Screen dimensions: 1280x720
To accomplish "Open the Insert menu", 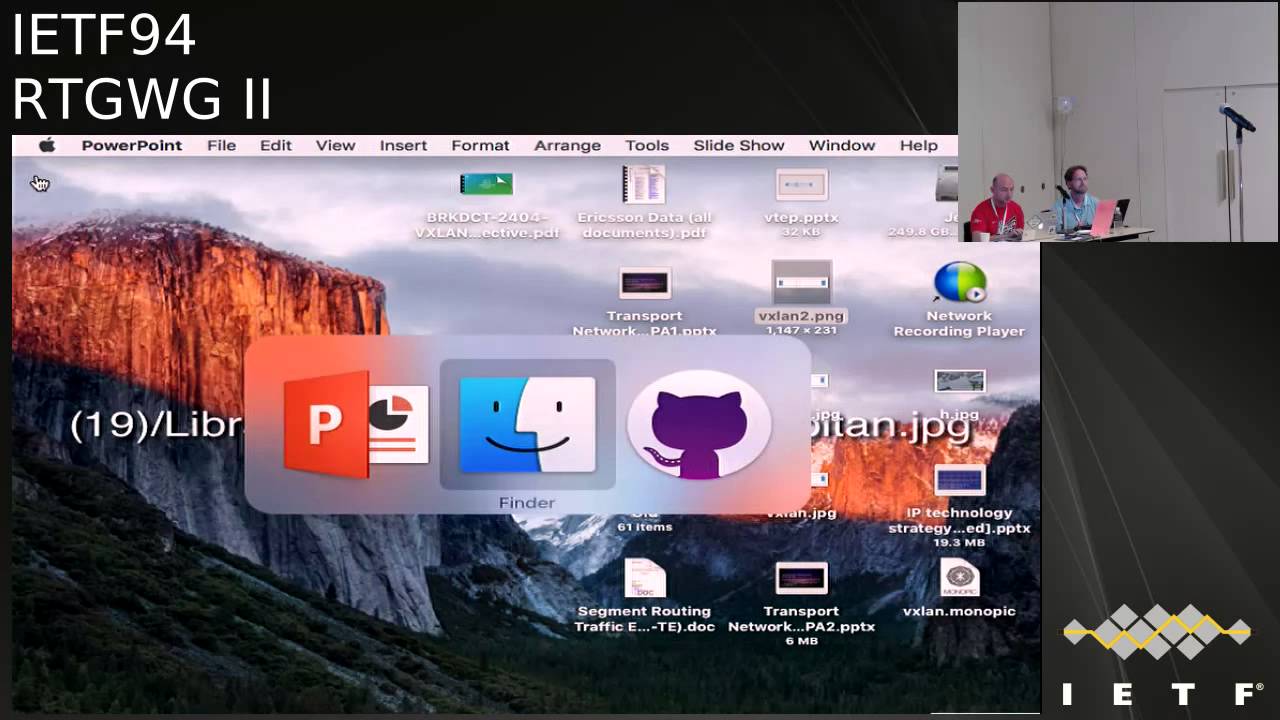I will point(403,145).
